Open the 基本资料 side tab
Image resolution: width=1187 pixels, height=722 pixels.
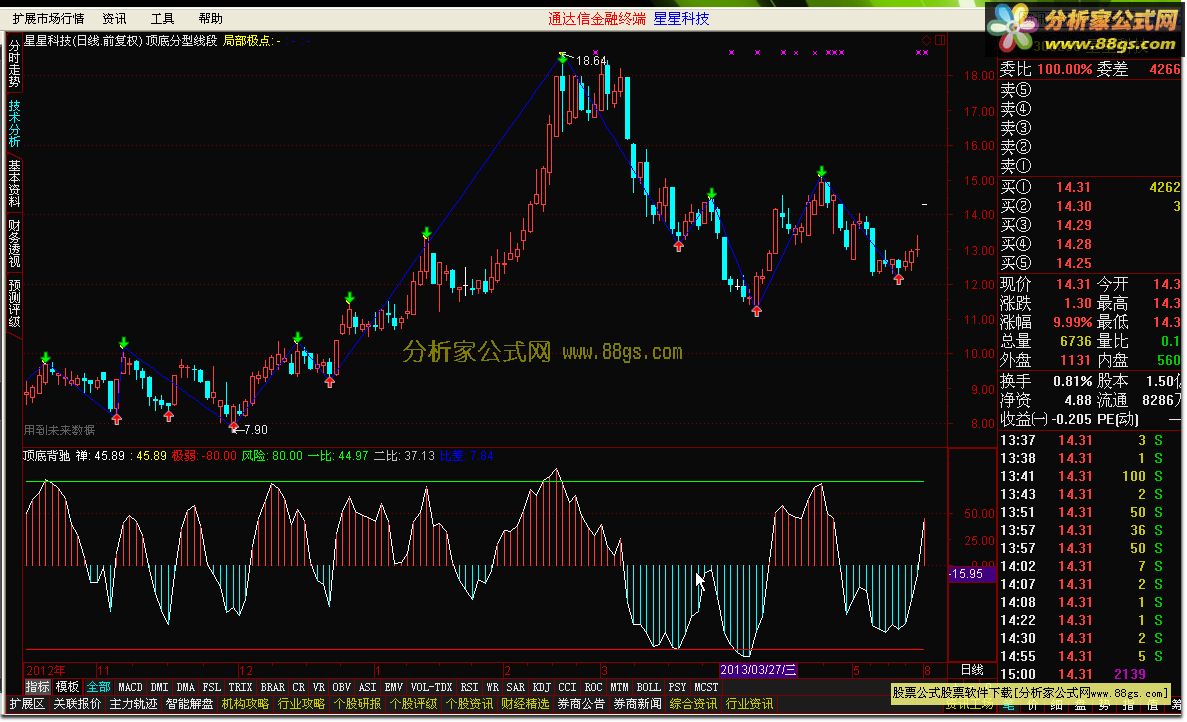[14, 182]
